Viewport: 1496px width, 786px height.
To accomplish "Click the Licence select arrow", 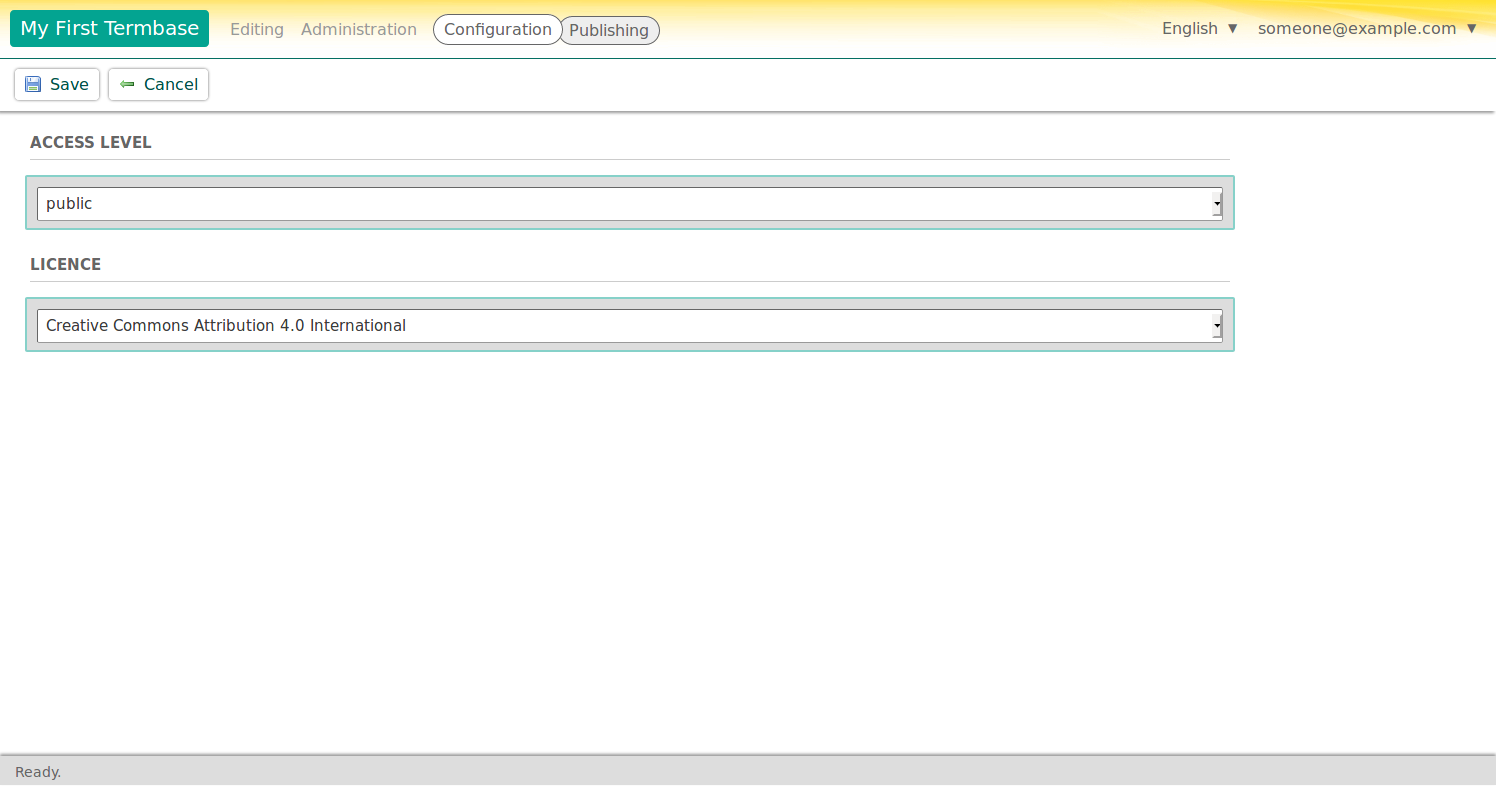I will pos(1216,325).
